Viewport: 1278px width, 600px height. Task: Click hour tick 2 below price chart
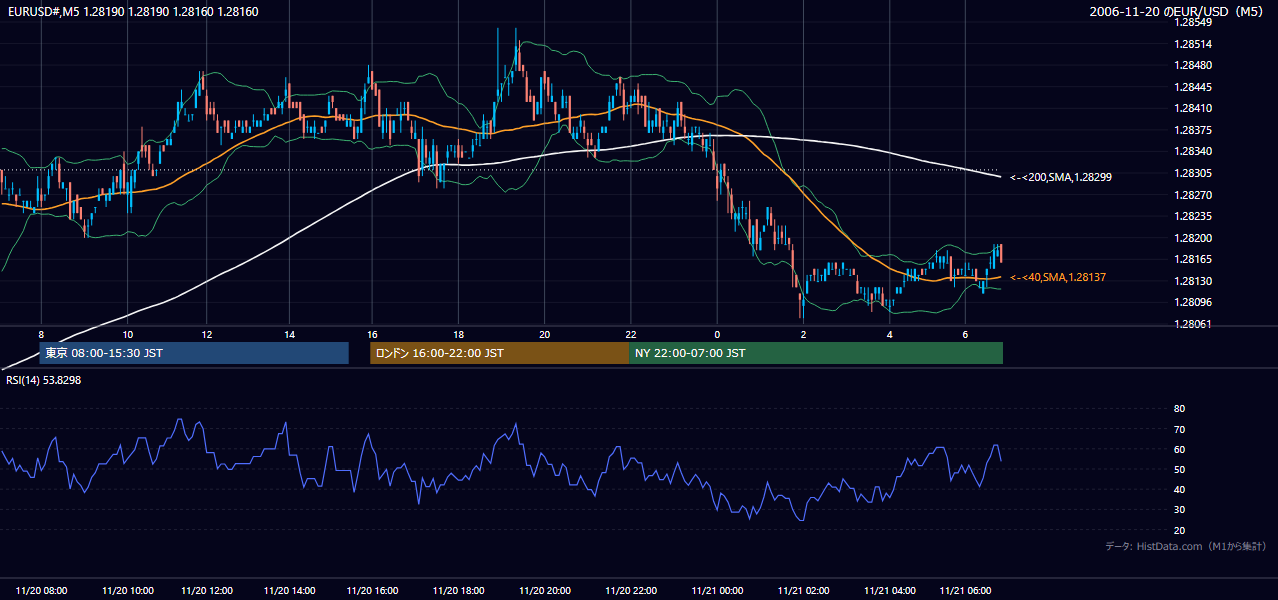pos(803,334)
